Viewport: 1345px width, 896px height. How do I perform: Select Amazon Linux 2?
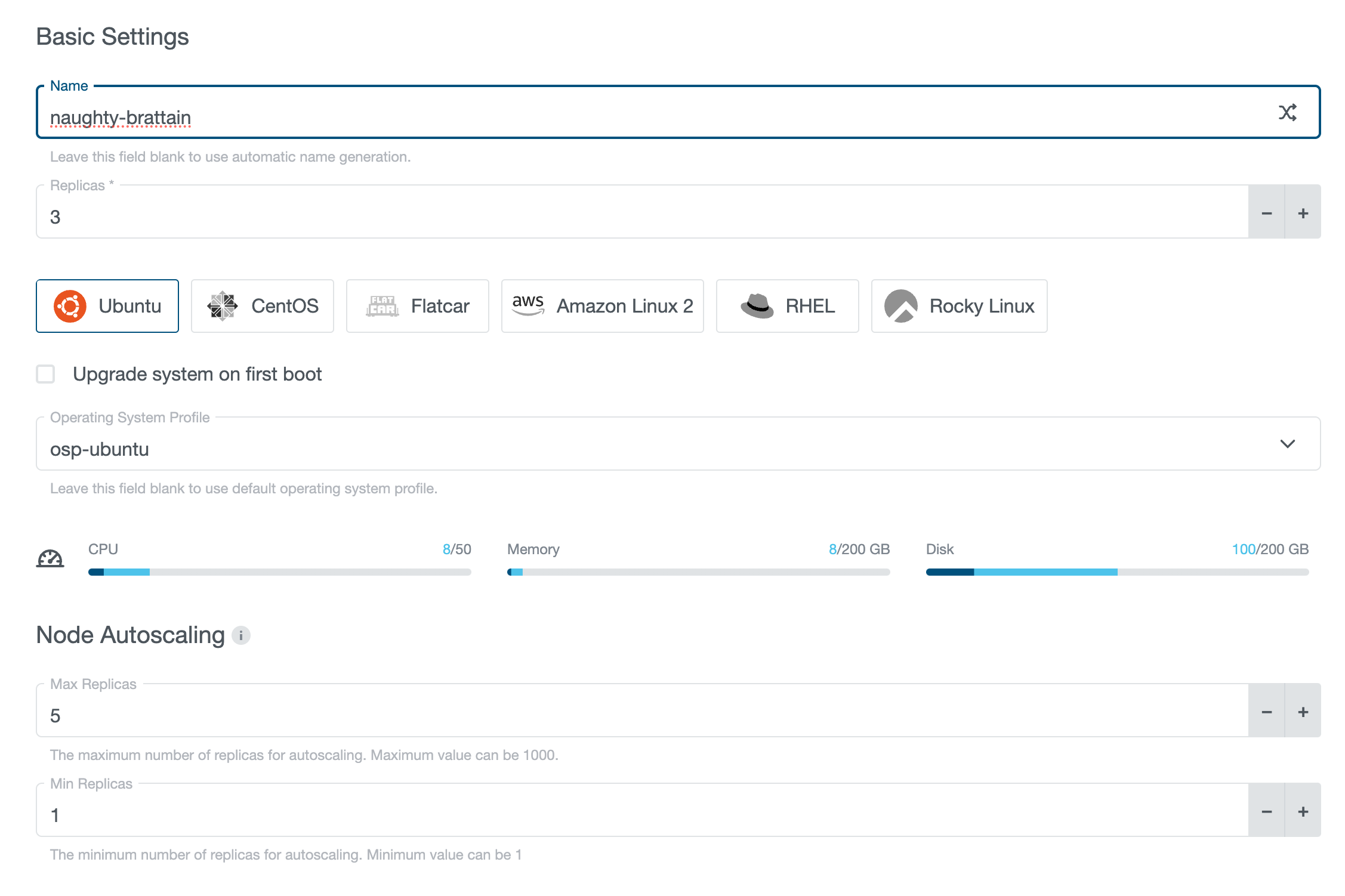pos(602,306)
